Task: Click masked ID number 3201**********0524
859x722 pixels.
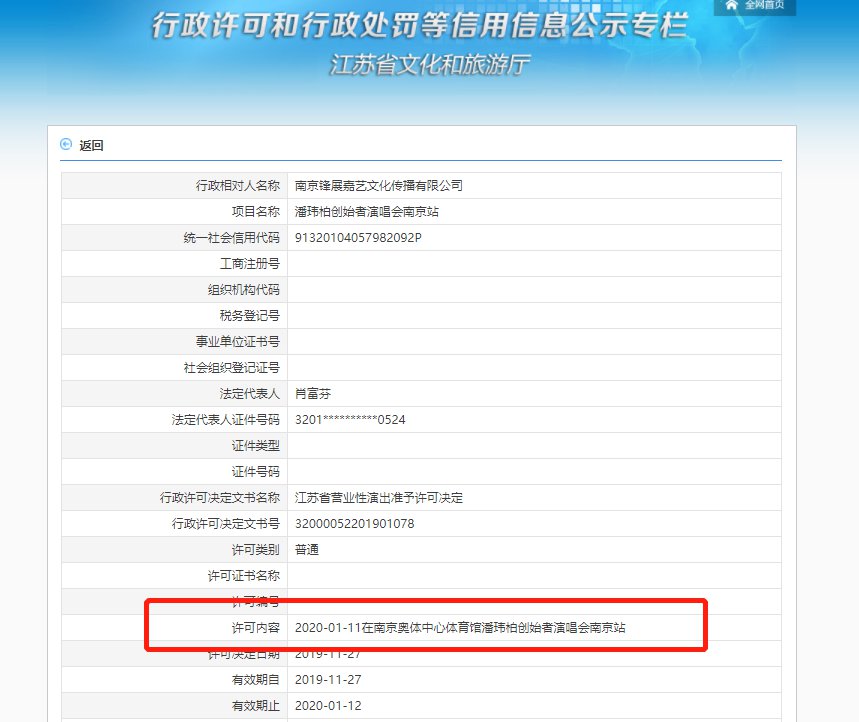Action: 350,419
